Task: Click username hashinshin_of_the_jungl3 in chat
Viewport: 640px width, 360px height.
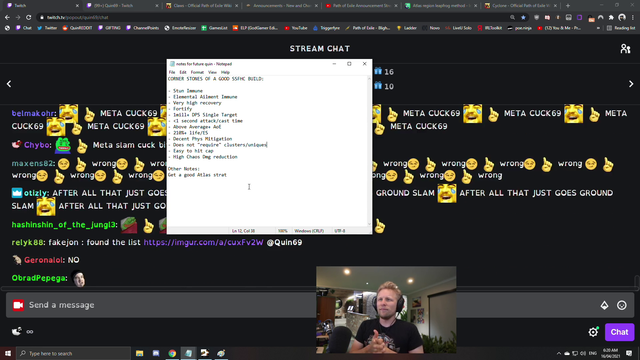Action: click(64, 224)
